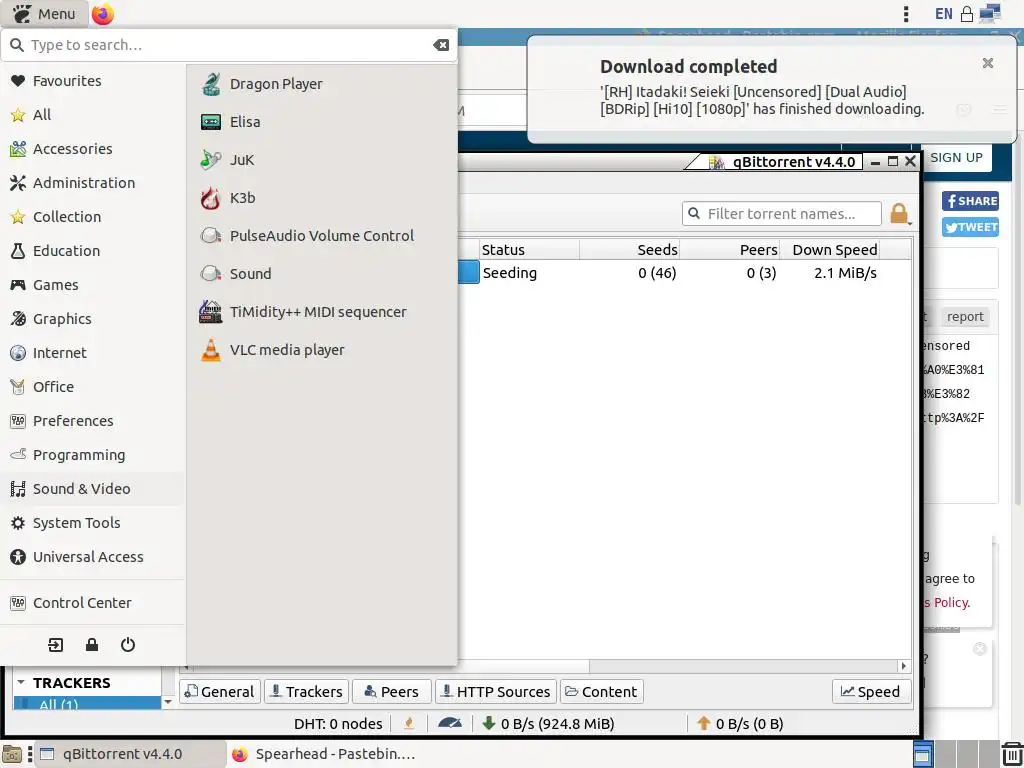The height and width of the screenshot is (768, 1024).
Task: Click the download speed 0 B/s (924.8 MiB)
Action: pos(549,724)
